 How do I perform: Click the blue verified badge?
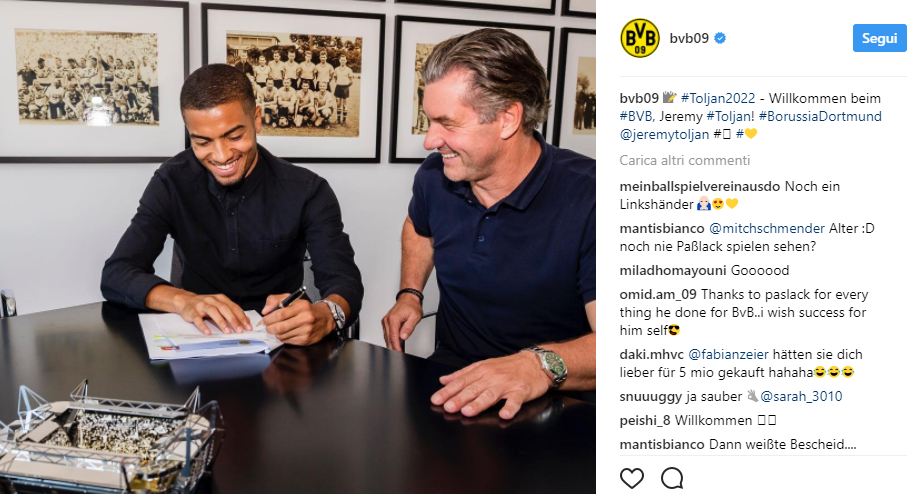pyautogui.click(x=720, y=38)
